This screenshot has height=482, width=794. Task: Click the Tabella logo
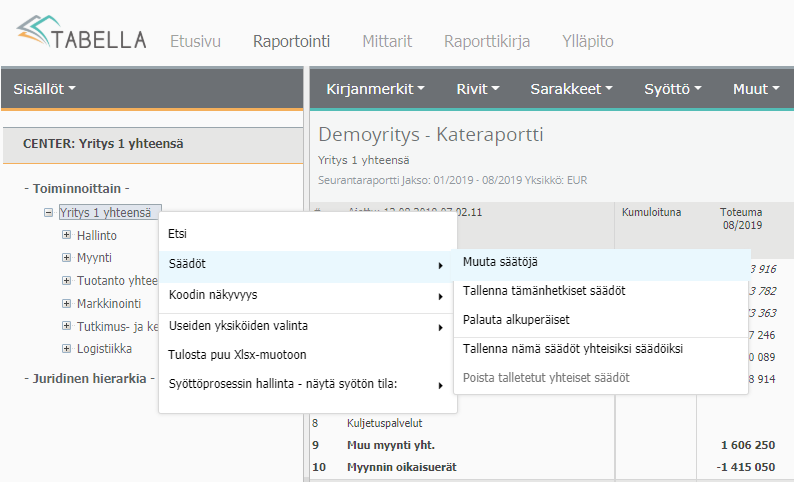tap(82, 36)
